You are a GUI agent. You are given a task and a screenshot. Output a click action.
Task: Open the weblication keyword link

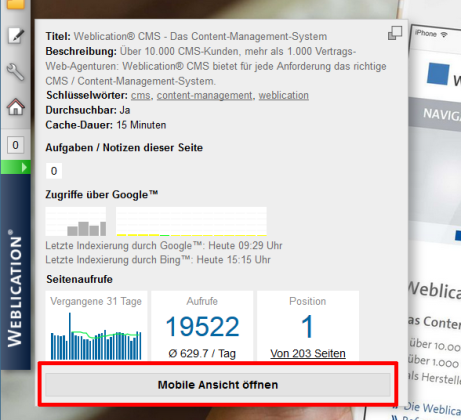284,96
